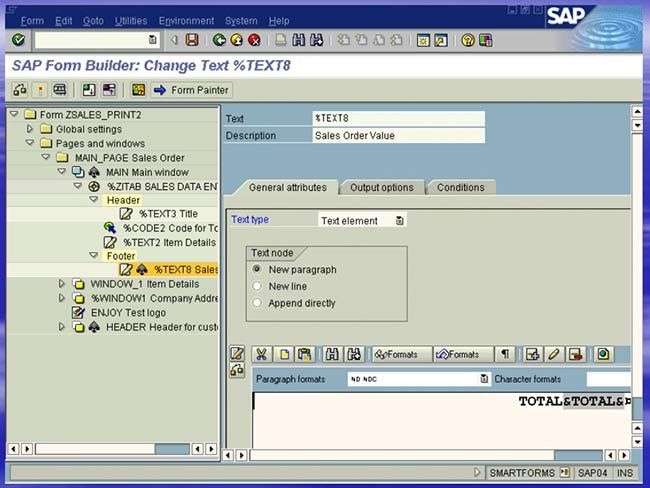Click the Activate form icon
Screen dimensions: 650x488
pos(40,90)
